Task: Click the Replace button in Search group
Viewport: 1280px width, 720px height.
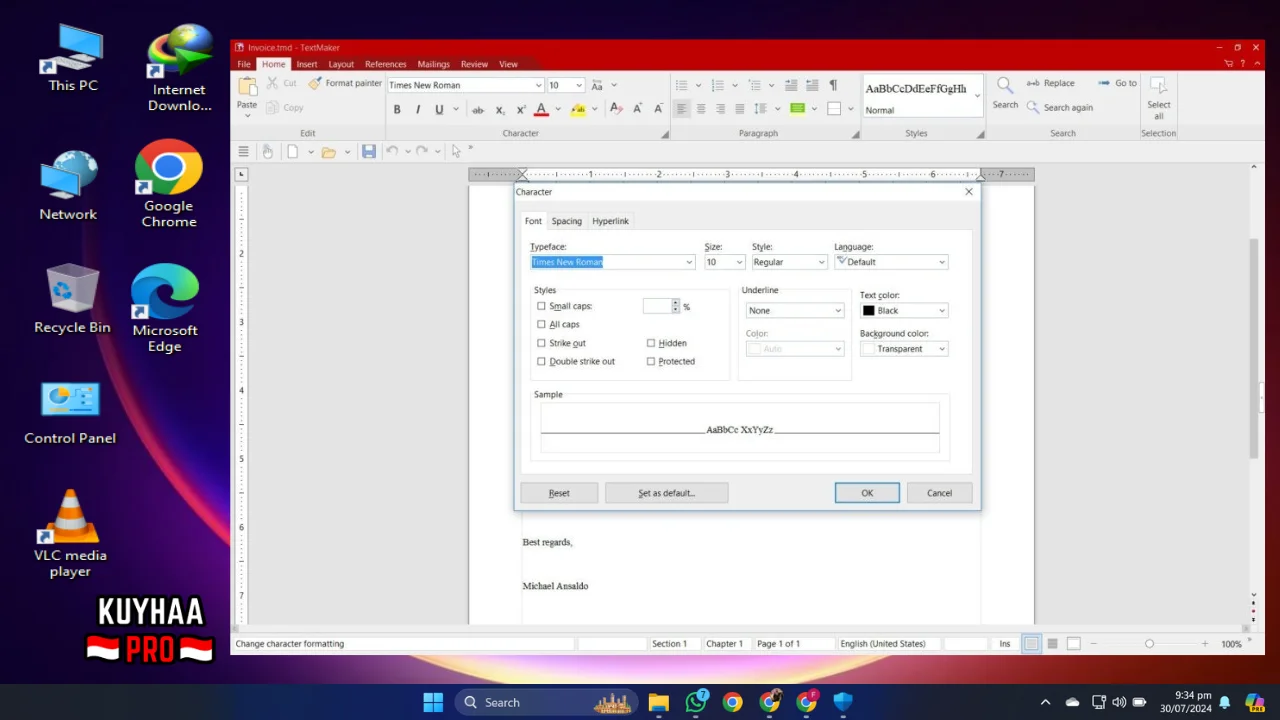Action: (1050, 83)
